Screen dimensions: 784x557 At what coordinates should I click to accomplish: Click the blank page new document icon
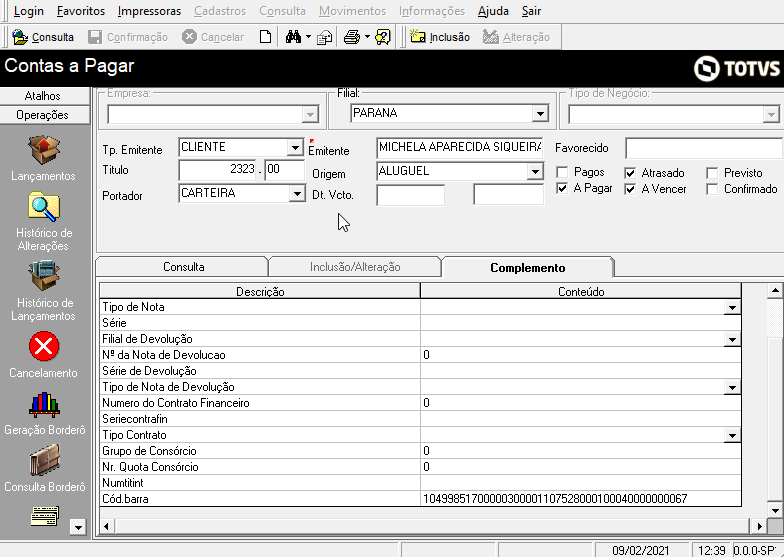(266, 37)
